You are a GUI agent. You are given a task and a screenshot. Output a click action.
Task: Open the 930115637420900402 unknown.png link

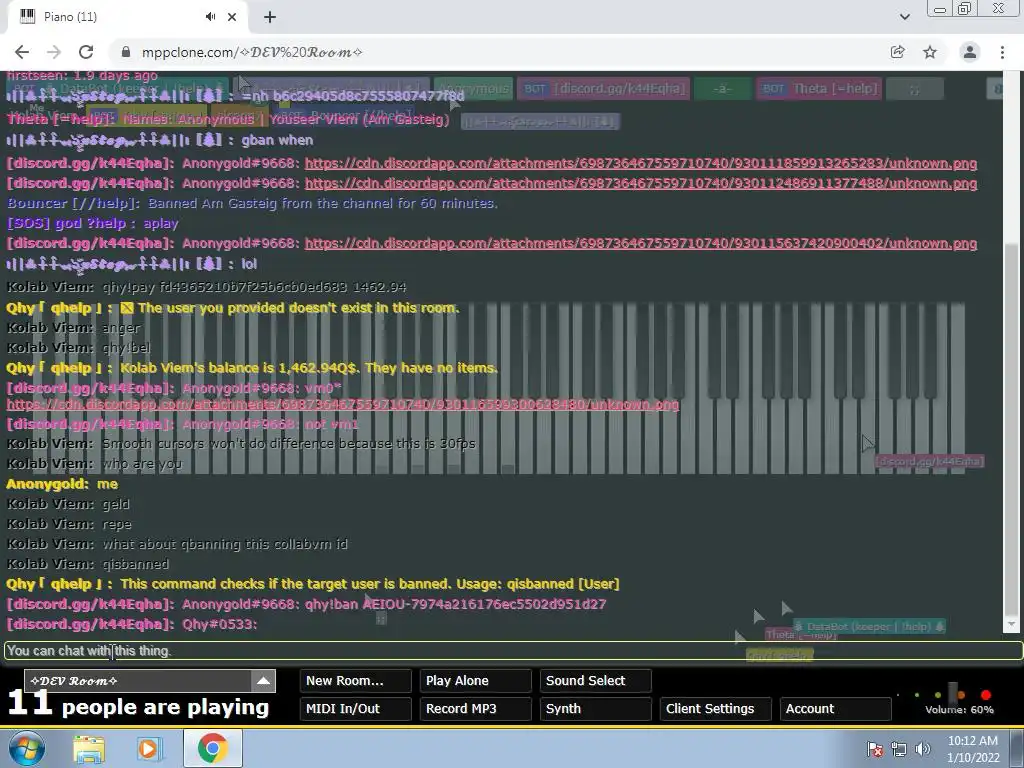click(x=641, y=244)
